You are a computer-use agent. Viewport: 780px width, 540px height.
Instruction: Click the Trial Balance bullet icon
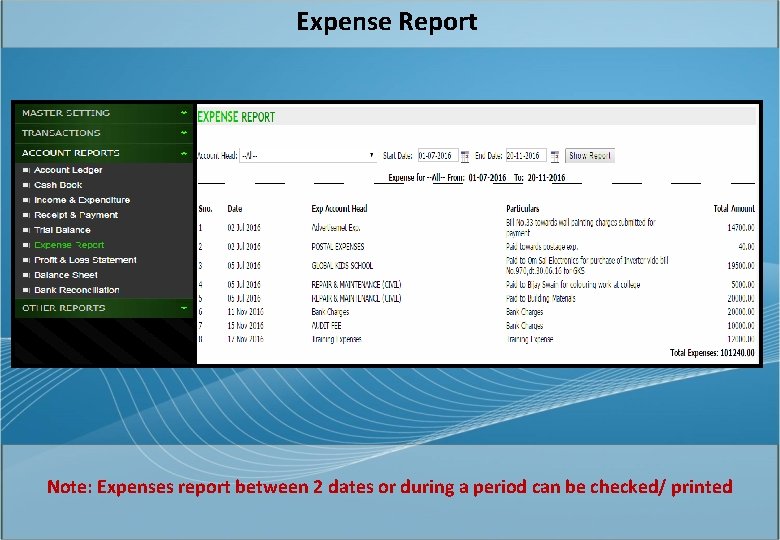click(26, 230)
